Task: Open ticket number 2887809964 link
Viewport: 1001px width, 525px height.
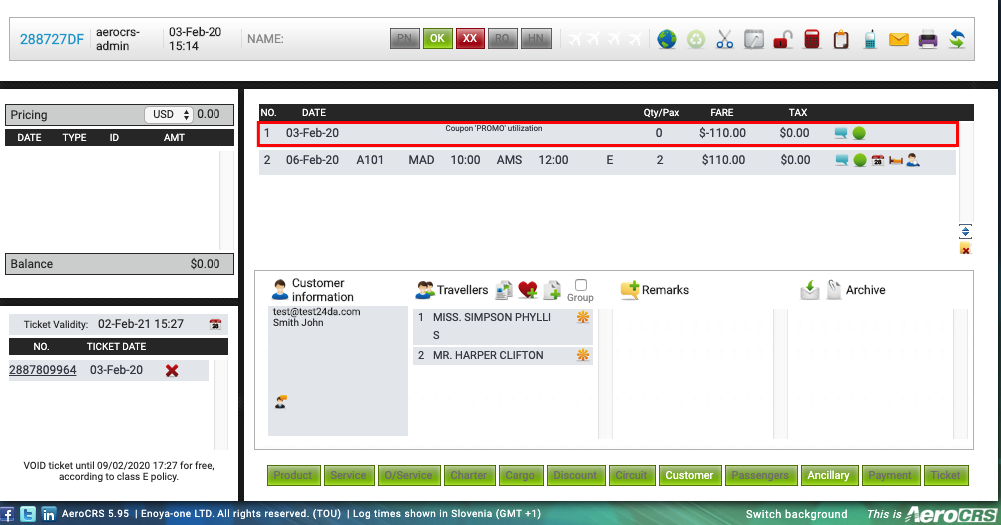Action: (x=43, y=370)
